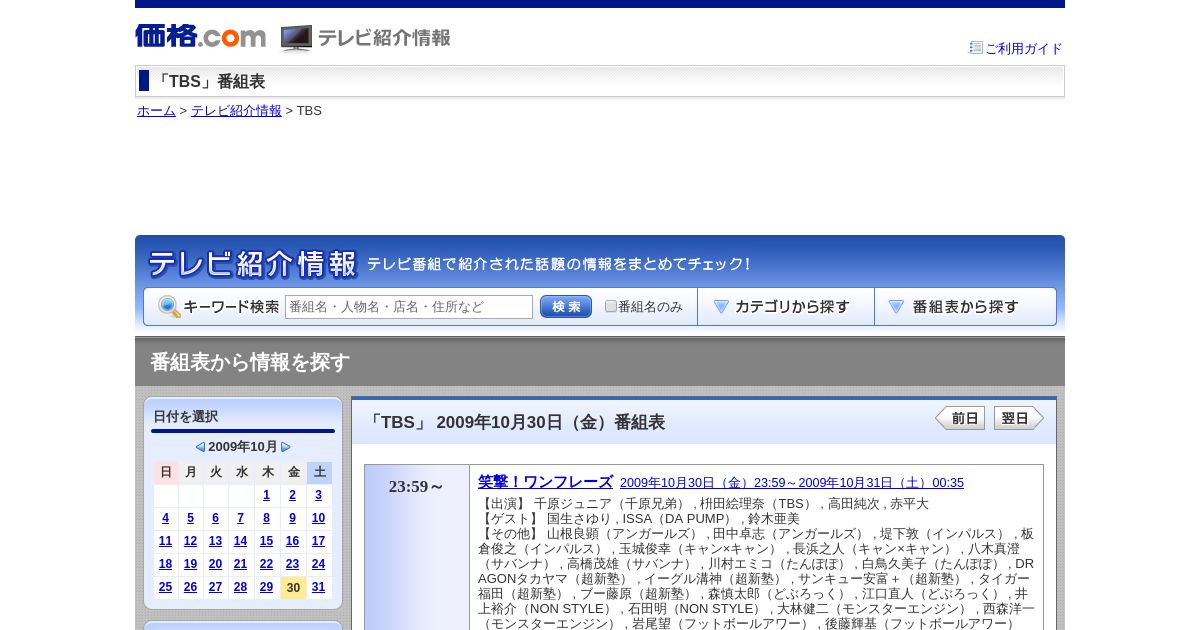
Task: Click the 検索 search button
Action: point(566,307)
